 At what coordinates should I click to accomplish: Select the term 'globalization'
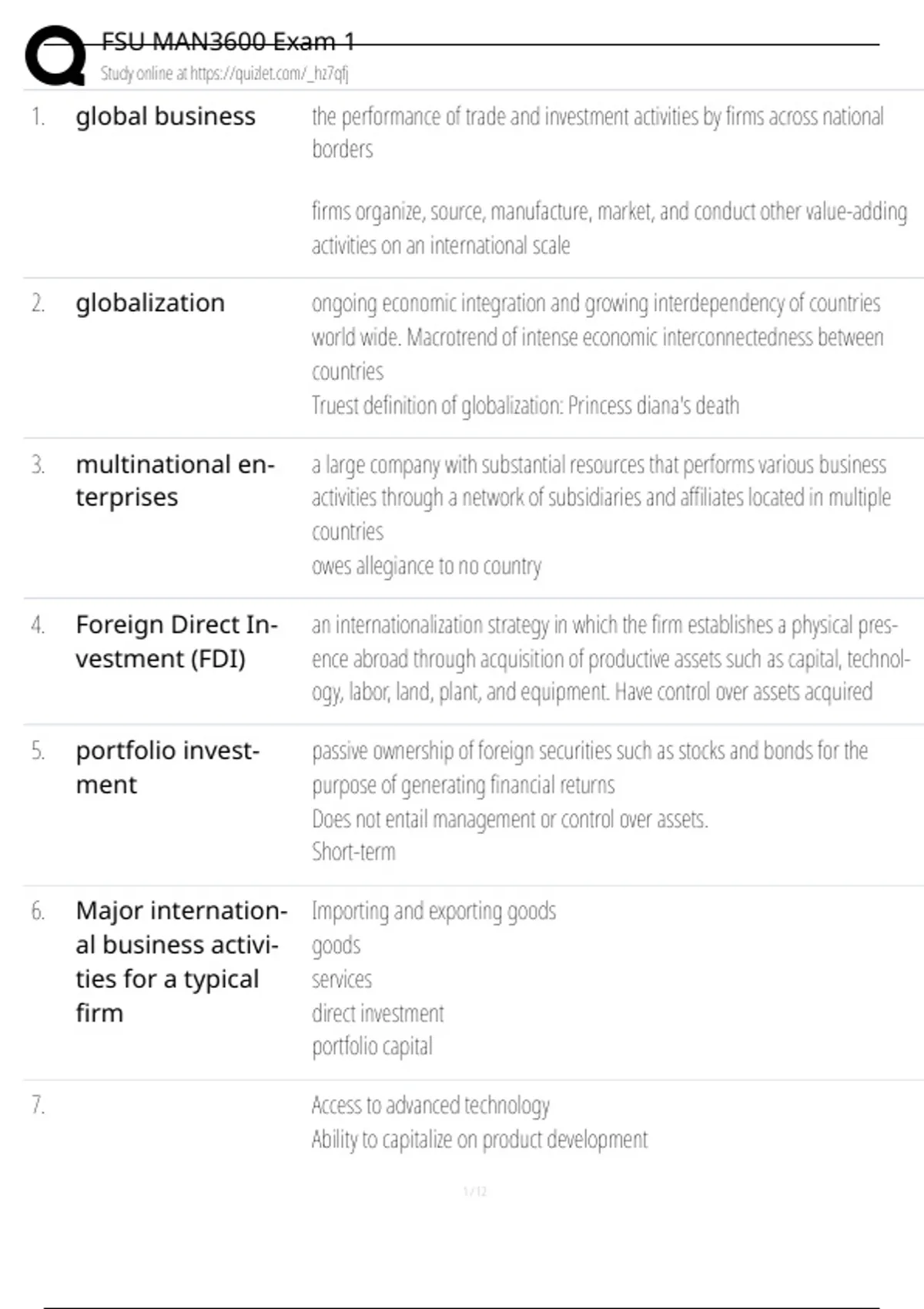pos(150,303)
